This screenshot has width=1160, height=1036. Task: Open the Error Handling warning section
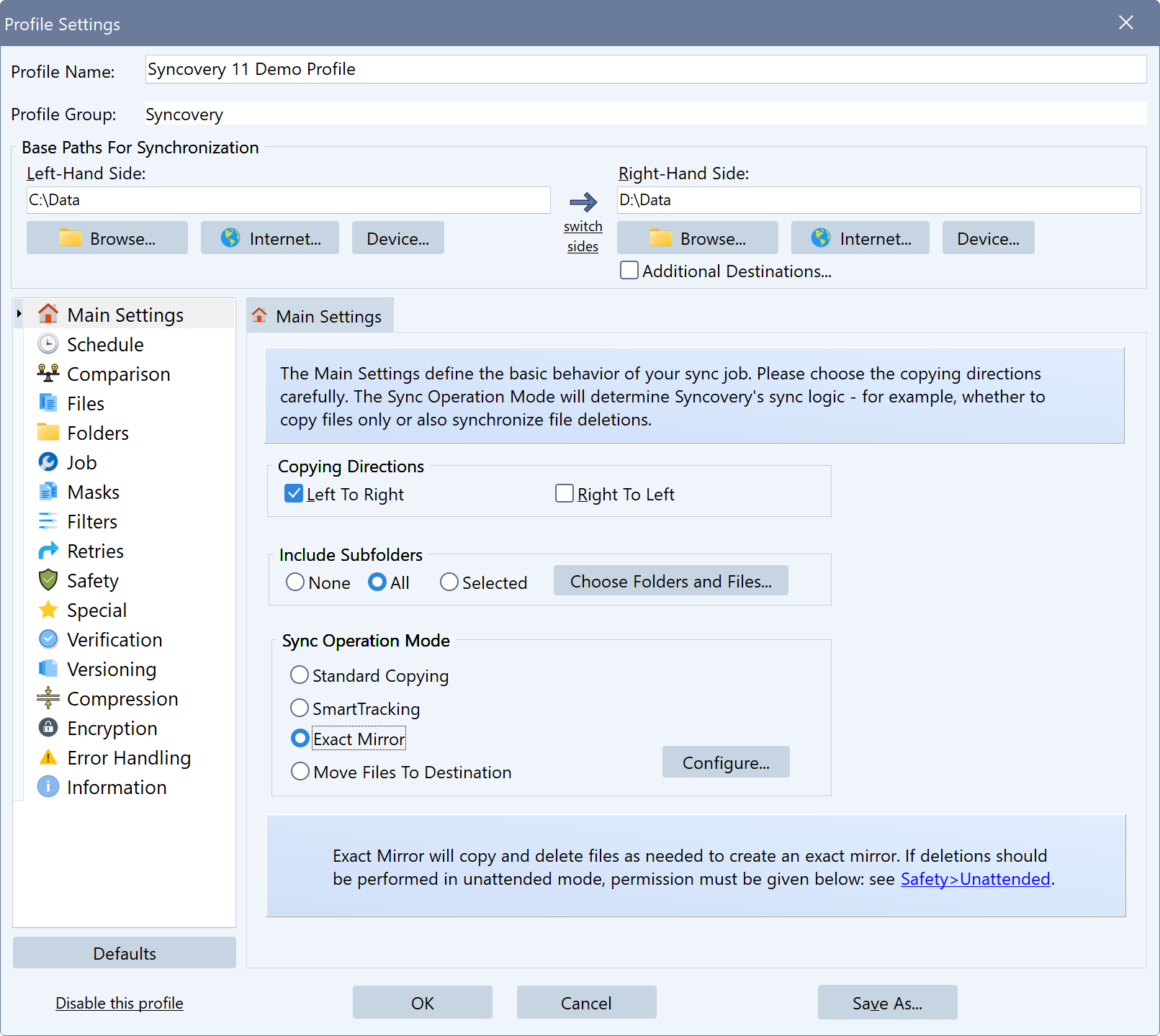[128, 757]
